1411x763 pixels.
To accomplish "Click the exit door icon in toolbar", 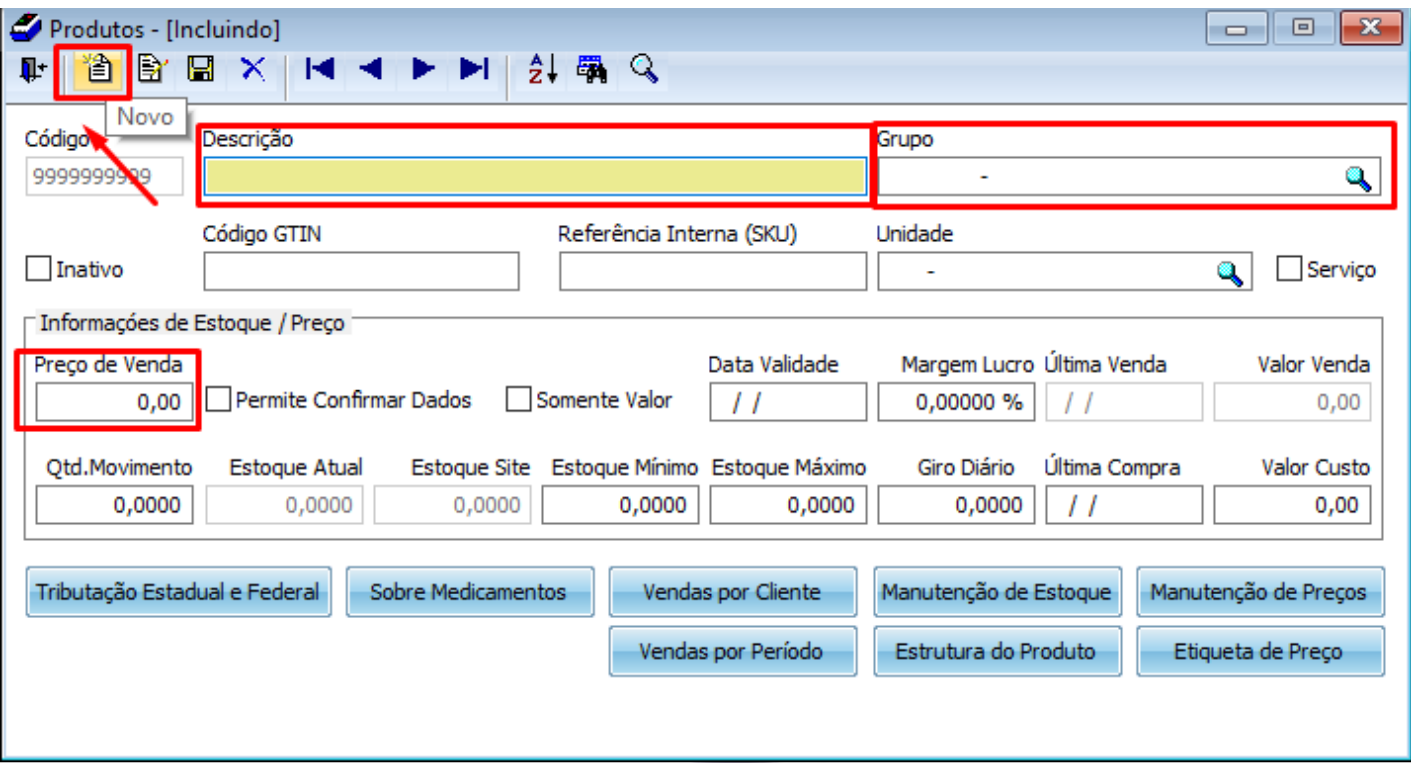I will pos(32,69).
